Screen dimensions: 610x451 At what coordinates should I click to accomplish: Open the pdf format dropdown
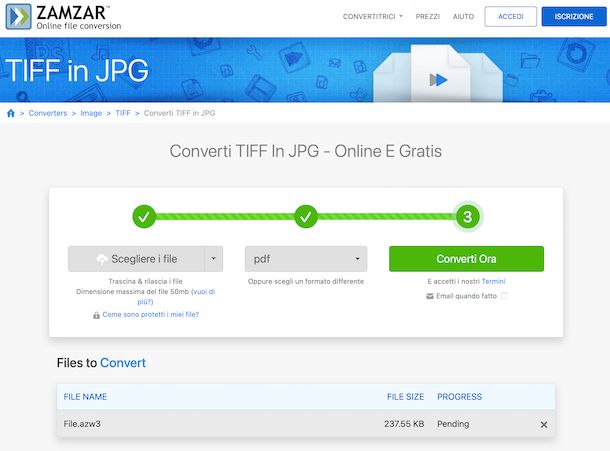click(306, 259)
